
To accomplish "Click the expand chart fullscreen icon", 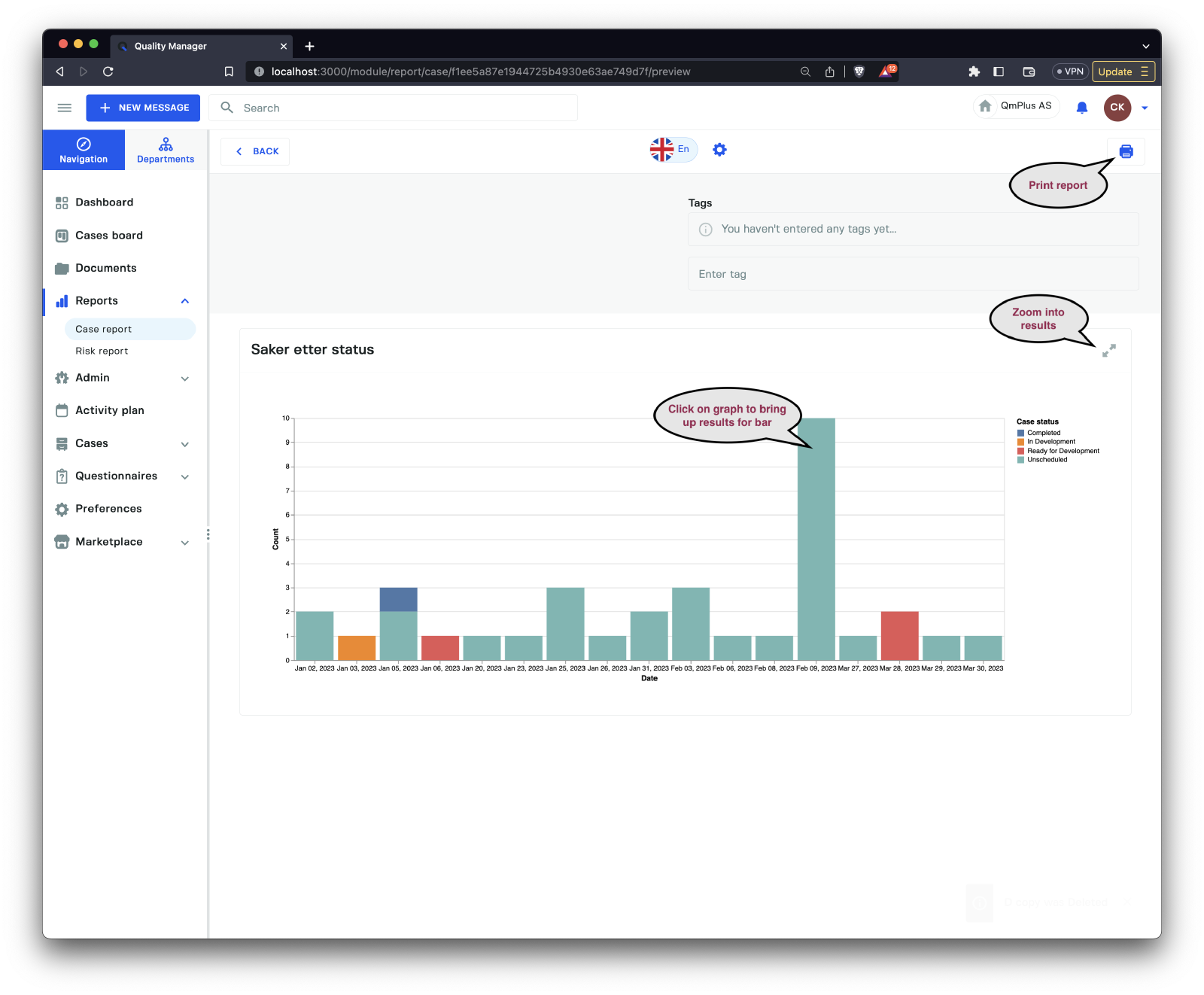I will 1108,351.
